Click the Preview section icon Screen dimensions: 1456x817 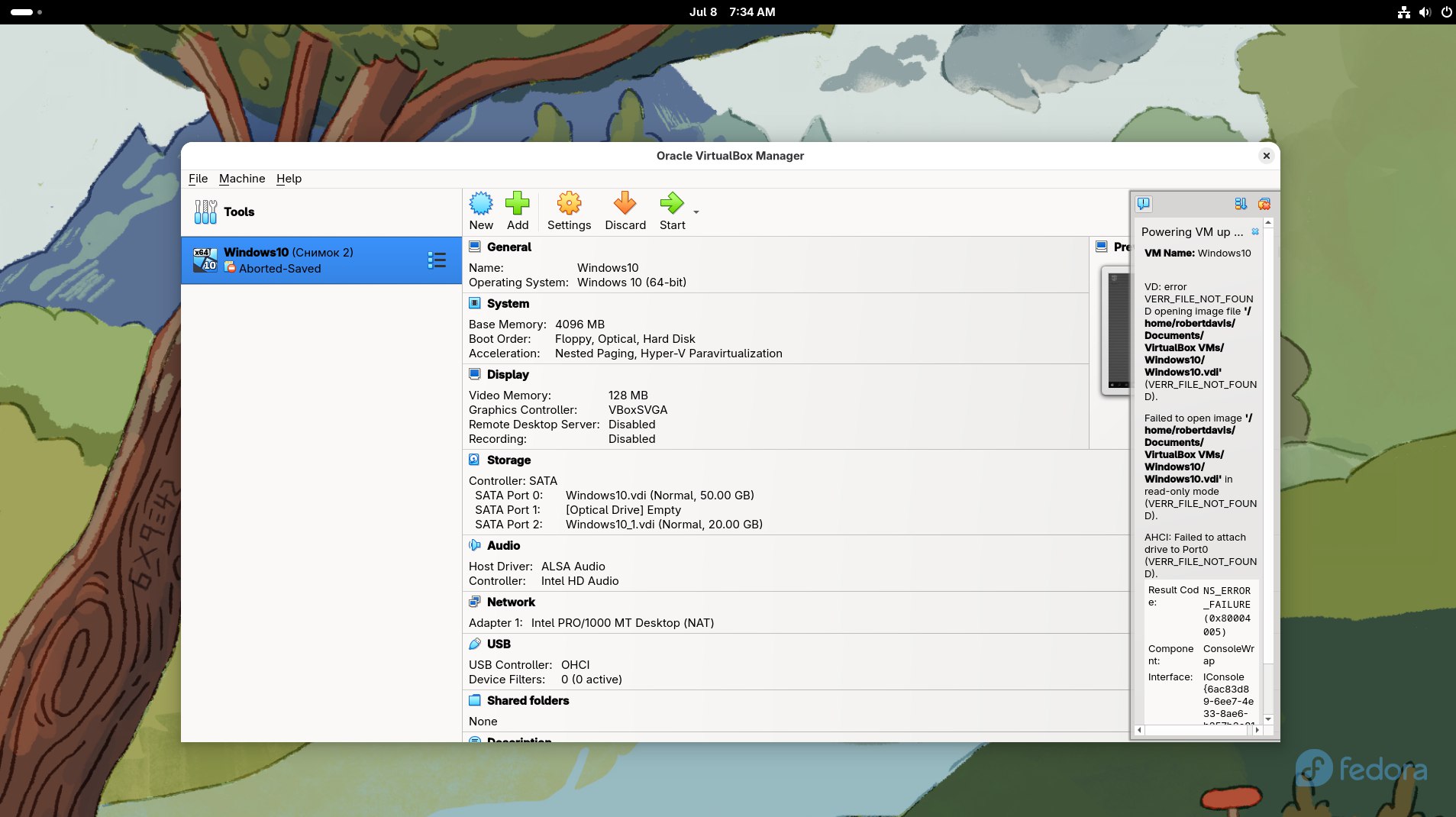1101,247
